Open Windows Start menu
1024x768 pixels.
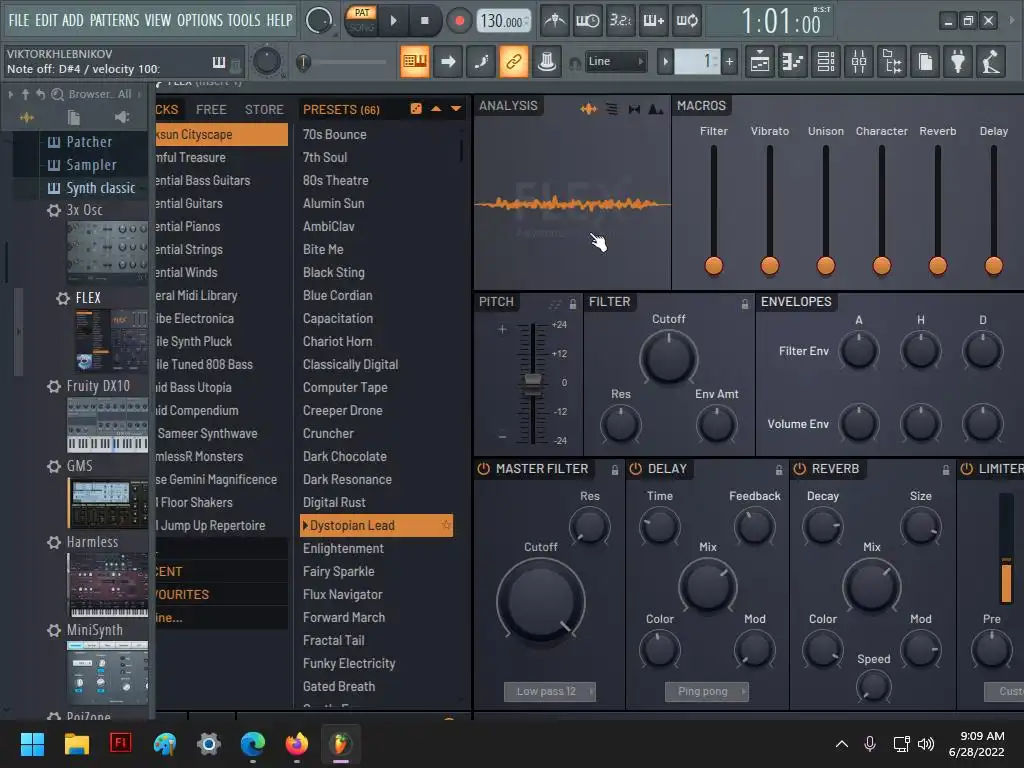32,744
